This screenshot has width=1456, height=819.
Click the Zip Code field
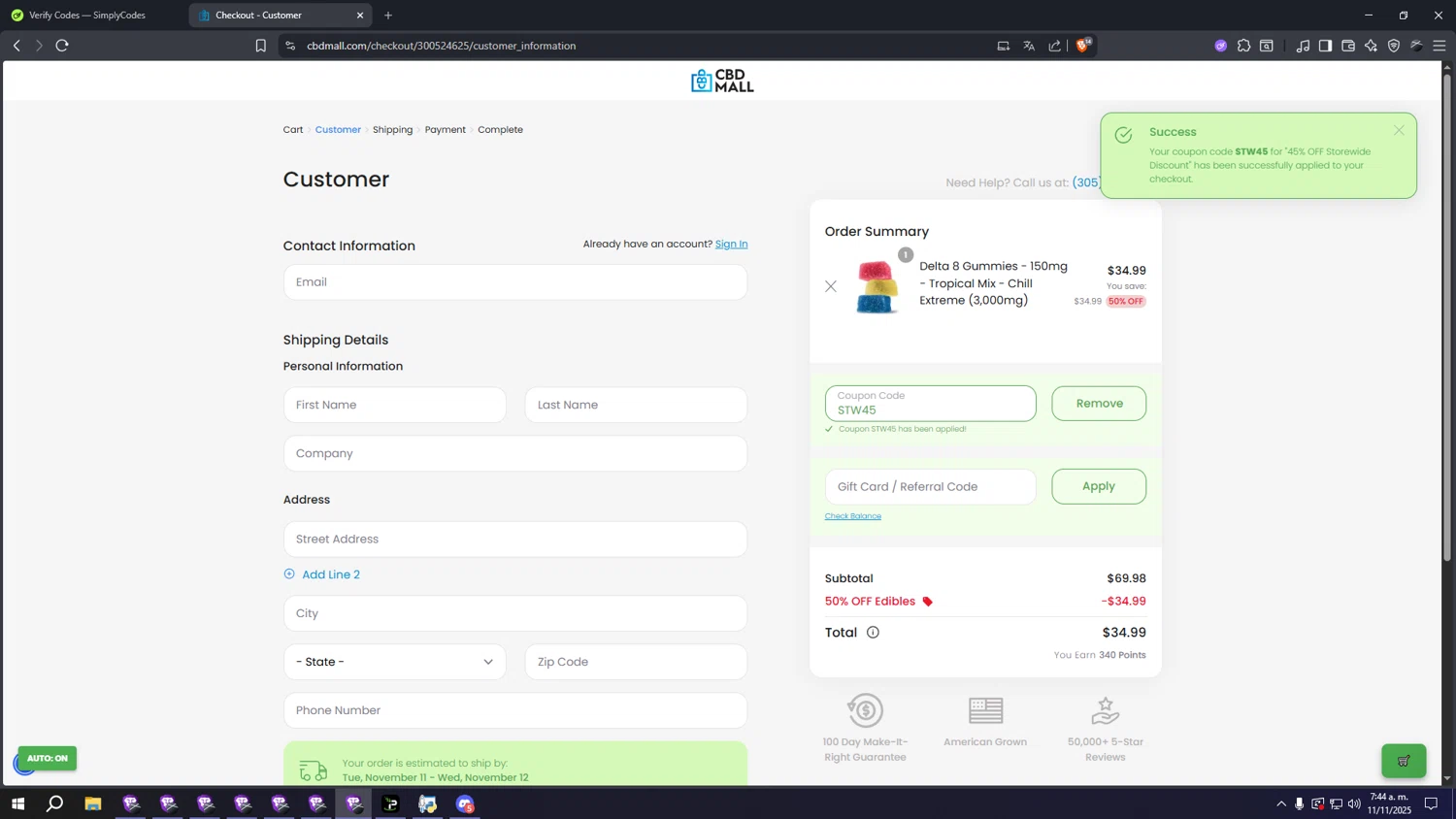pyautogui.click(x=637, y=662)
